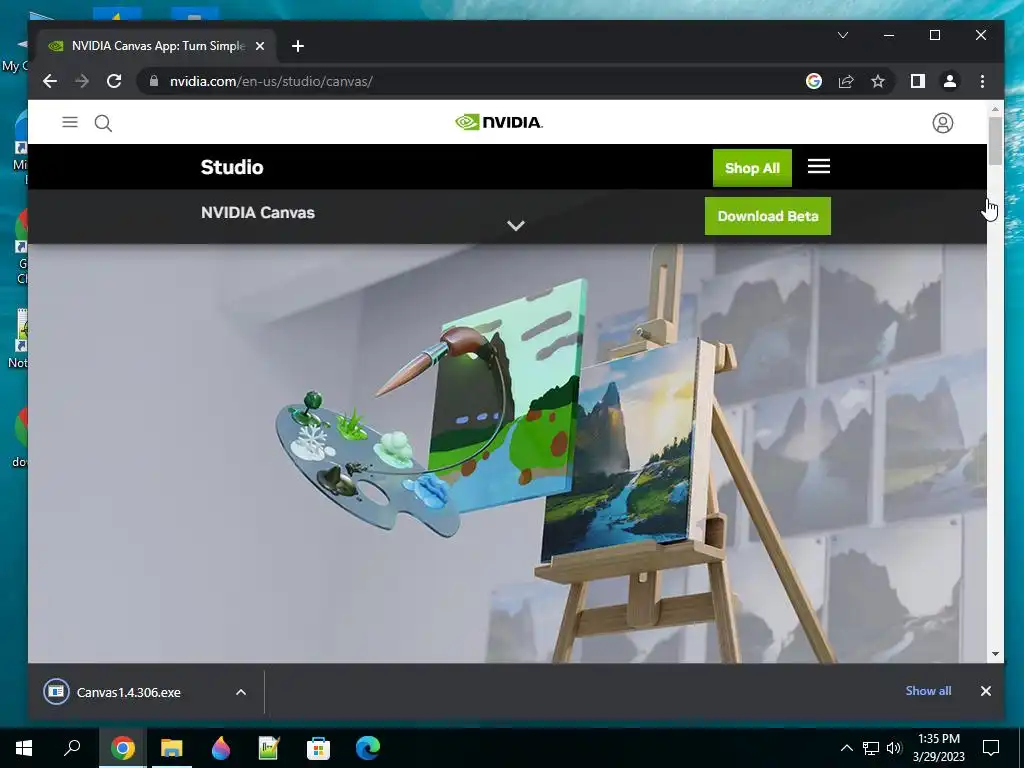
Task: Open the Studio section hamburger menu
Action: point(819,167)
